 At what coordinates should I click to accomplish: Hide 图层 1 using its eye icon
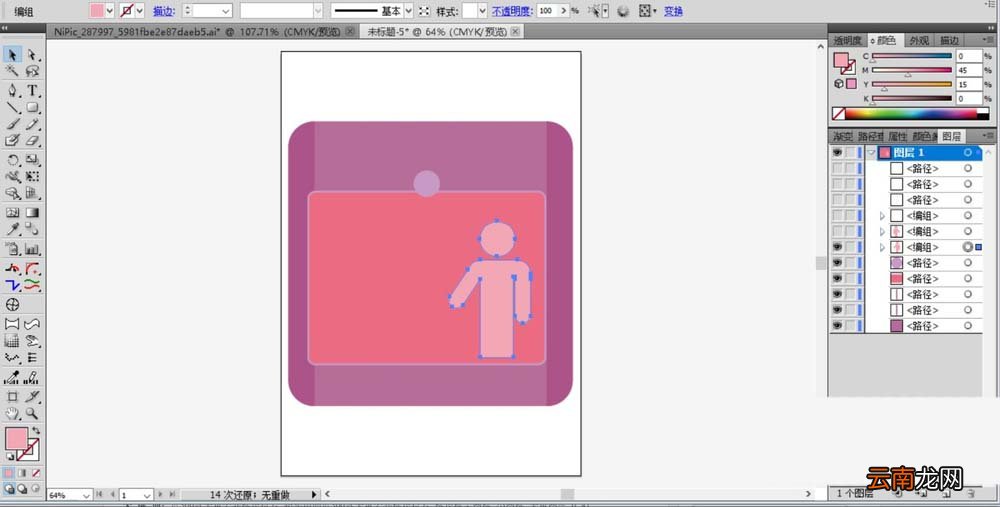coord(837,152)
